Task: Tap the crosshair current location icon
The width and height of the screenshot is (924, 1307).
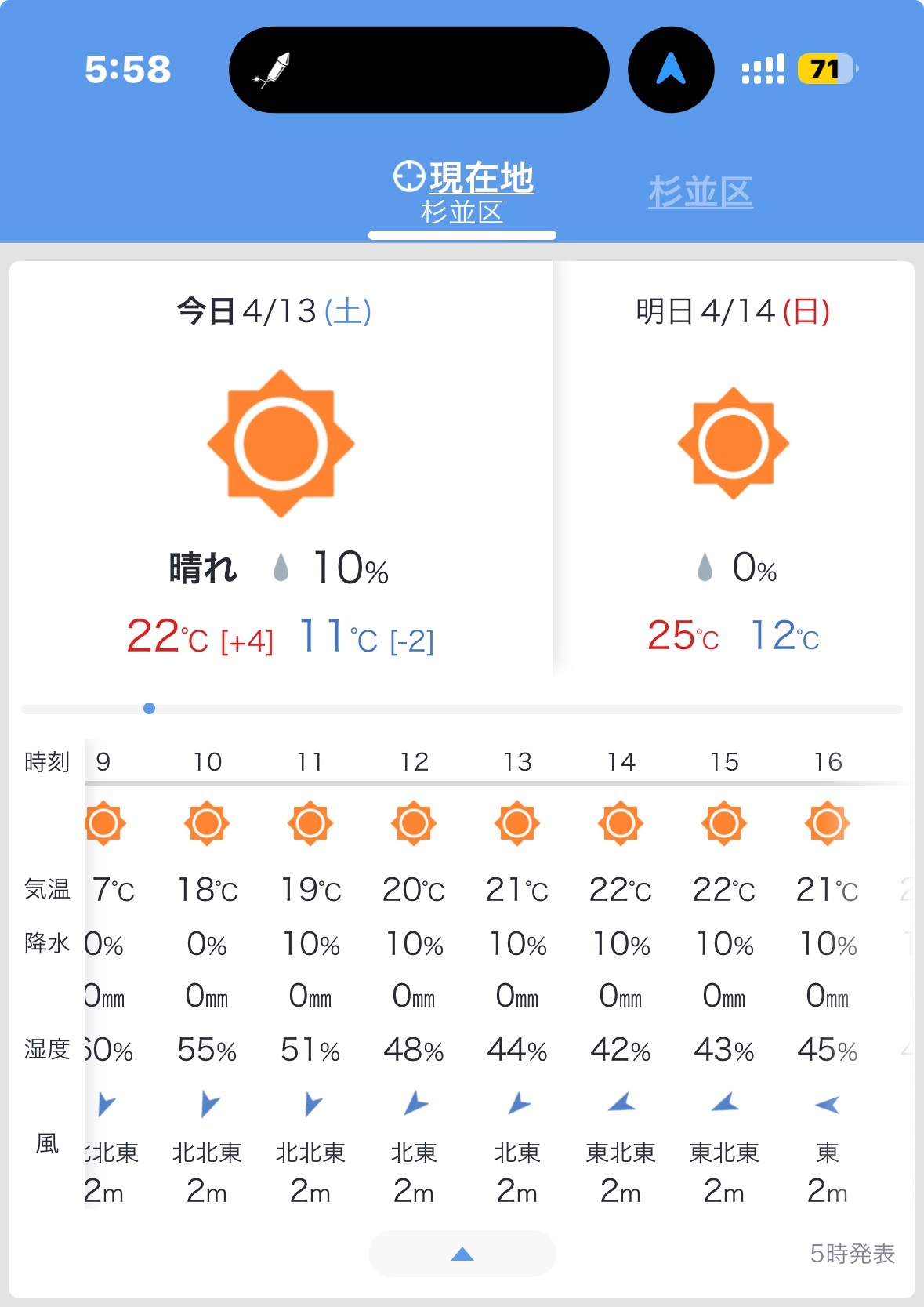Action: point(409,176)
